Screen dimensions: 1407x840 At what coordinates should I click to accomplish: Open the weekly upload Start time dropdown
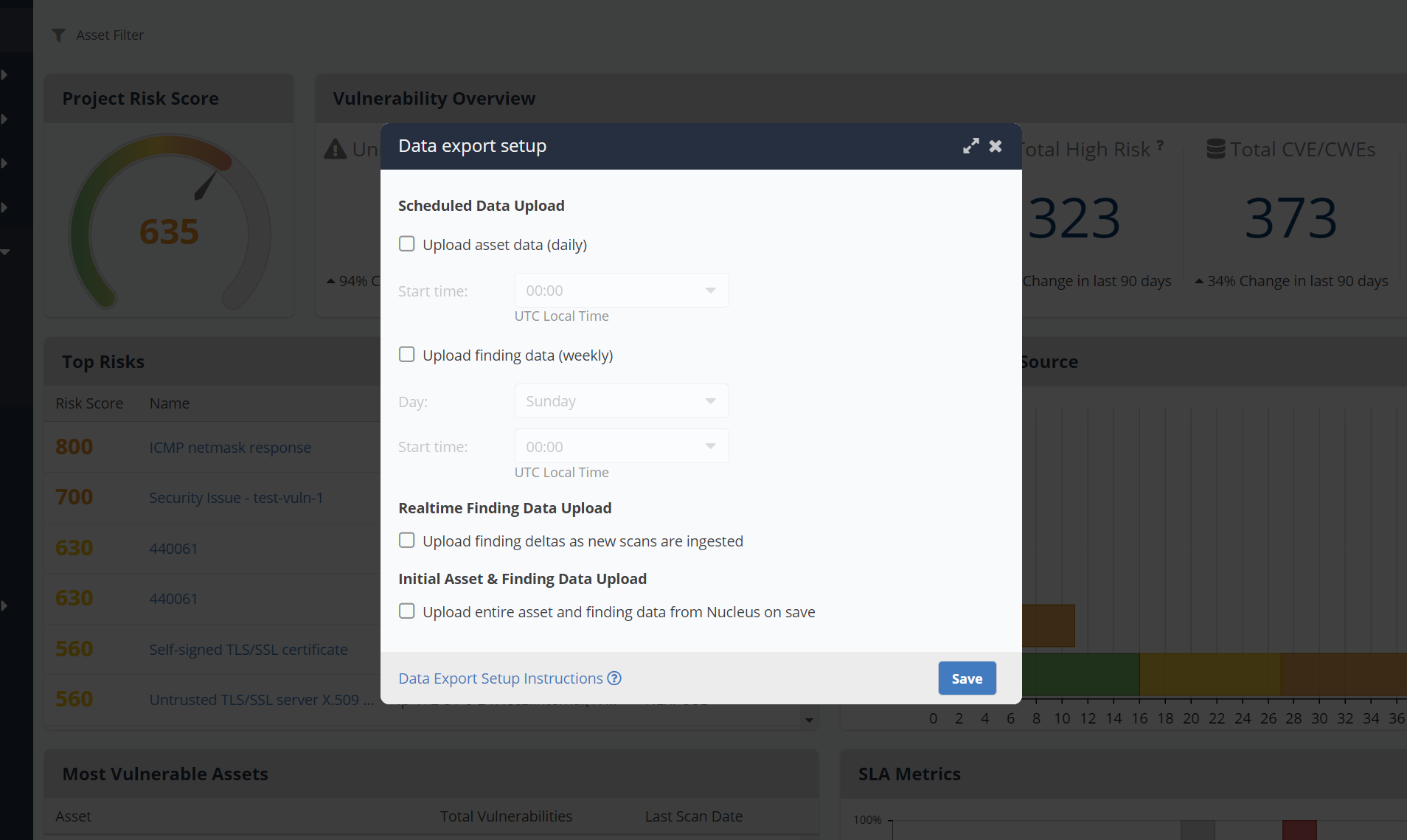click(x=620, y=446)
